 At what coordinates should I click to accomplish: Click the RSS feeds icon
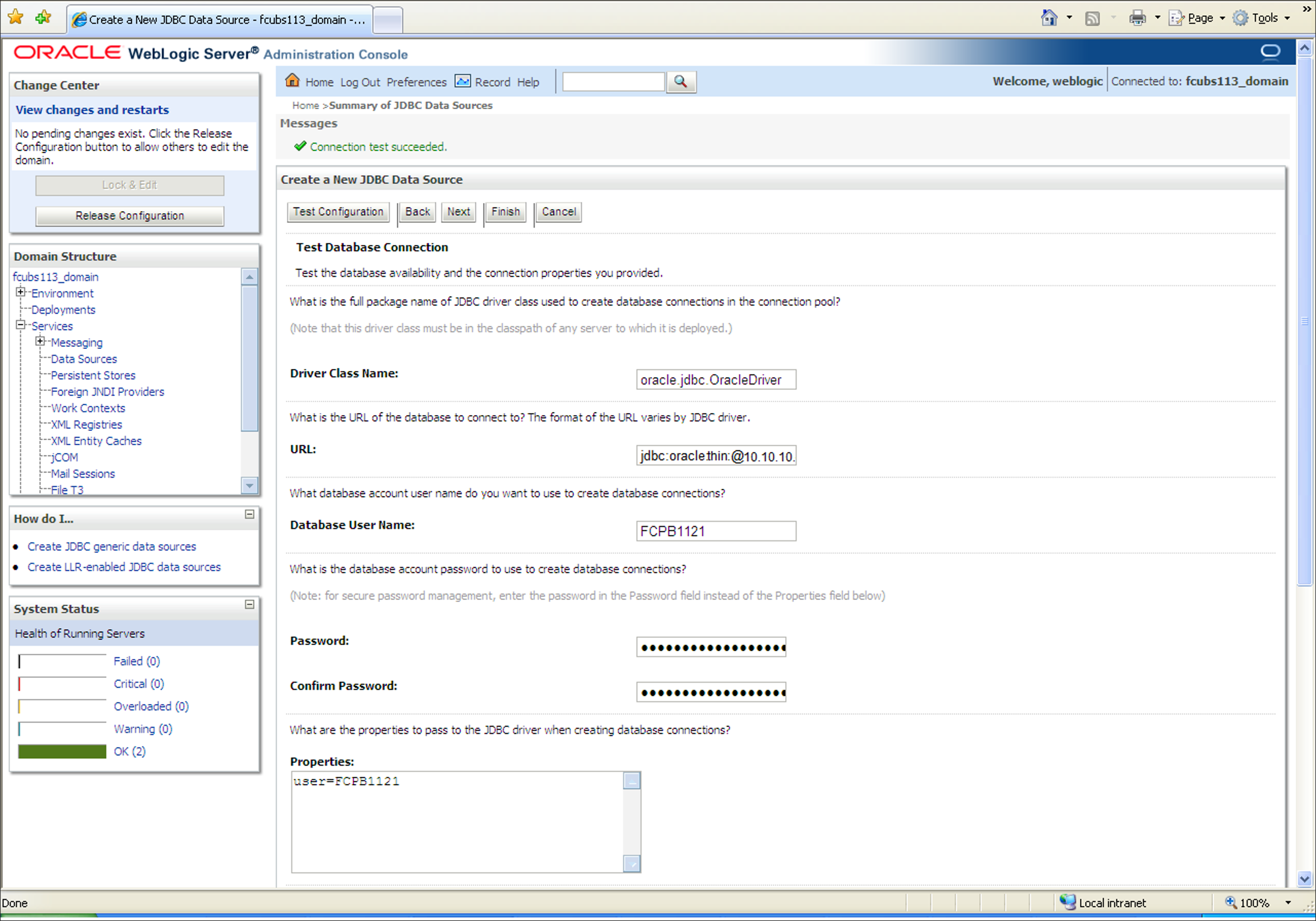point(1093,18)
